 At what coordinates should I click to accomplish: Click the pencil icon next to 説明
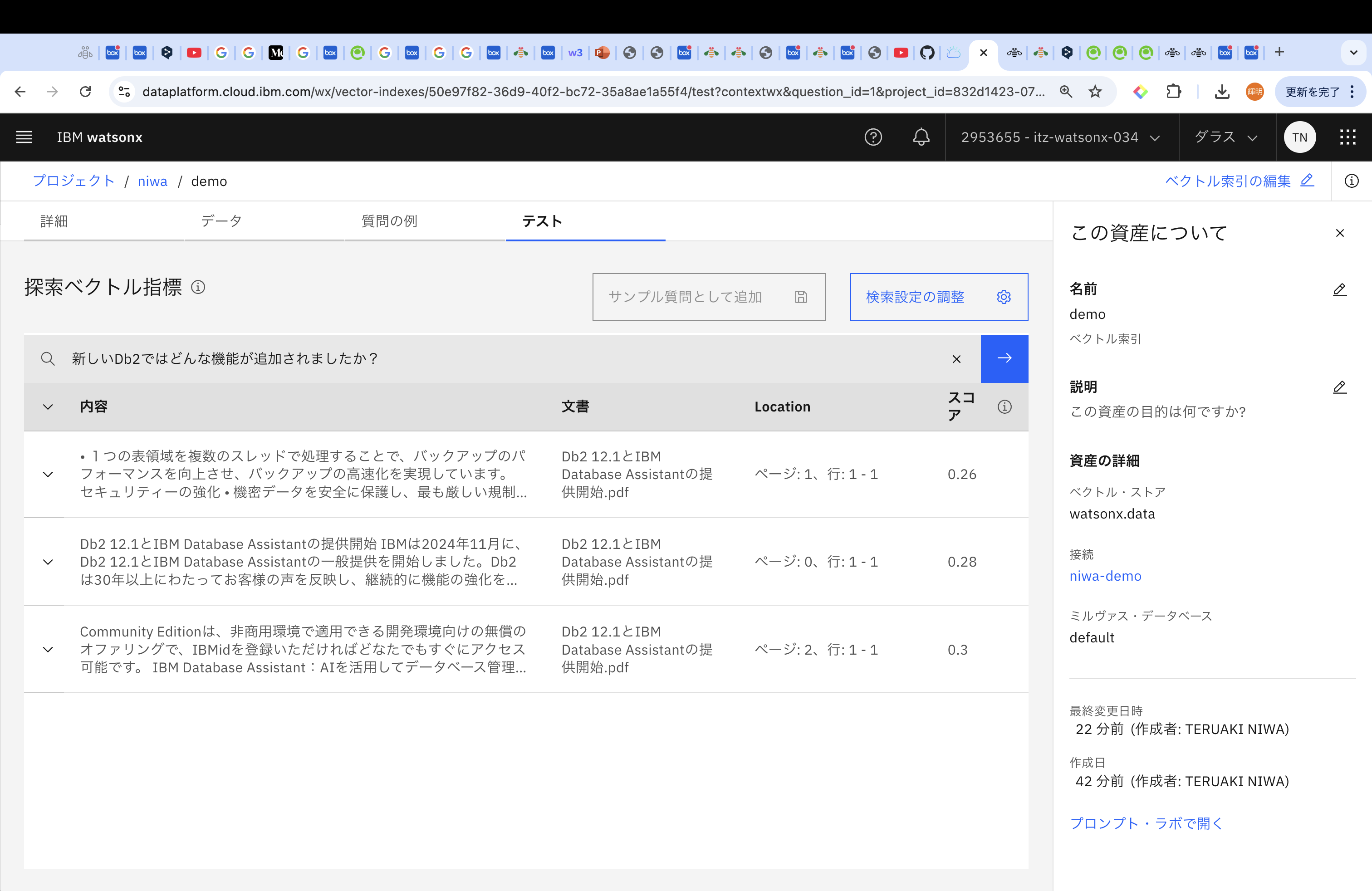pyautogui.click(x=1339, y=387)
